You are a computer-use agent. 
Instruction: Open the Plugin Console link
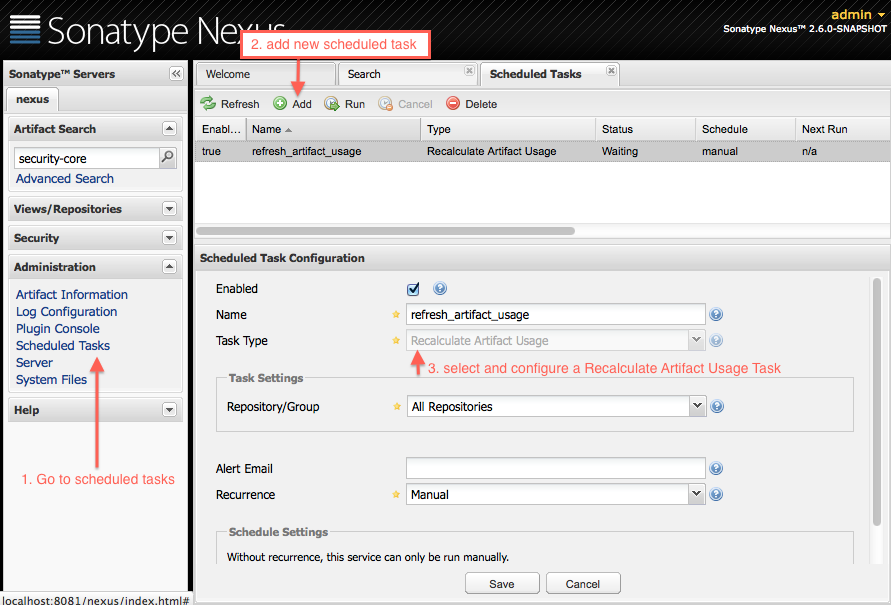57,328
